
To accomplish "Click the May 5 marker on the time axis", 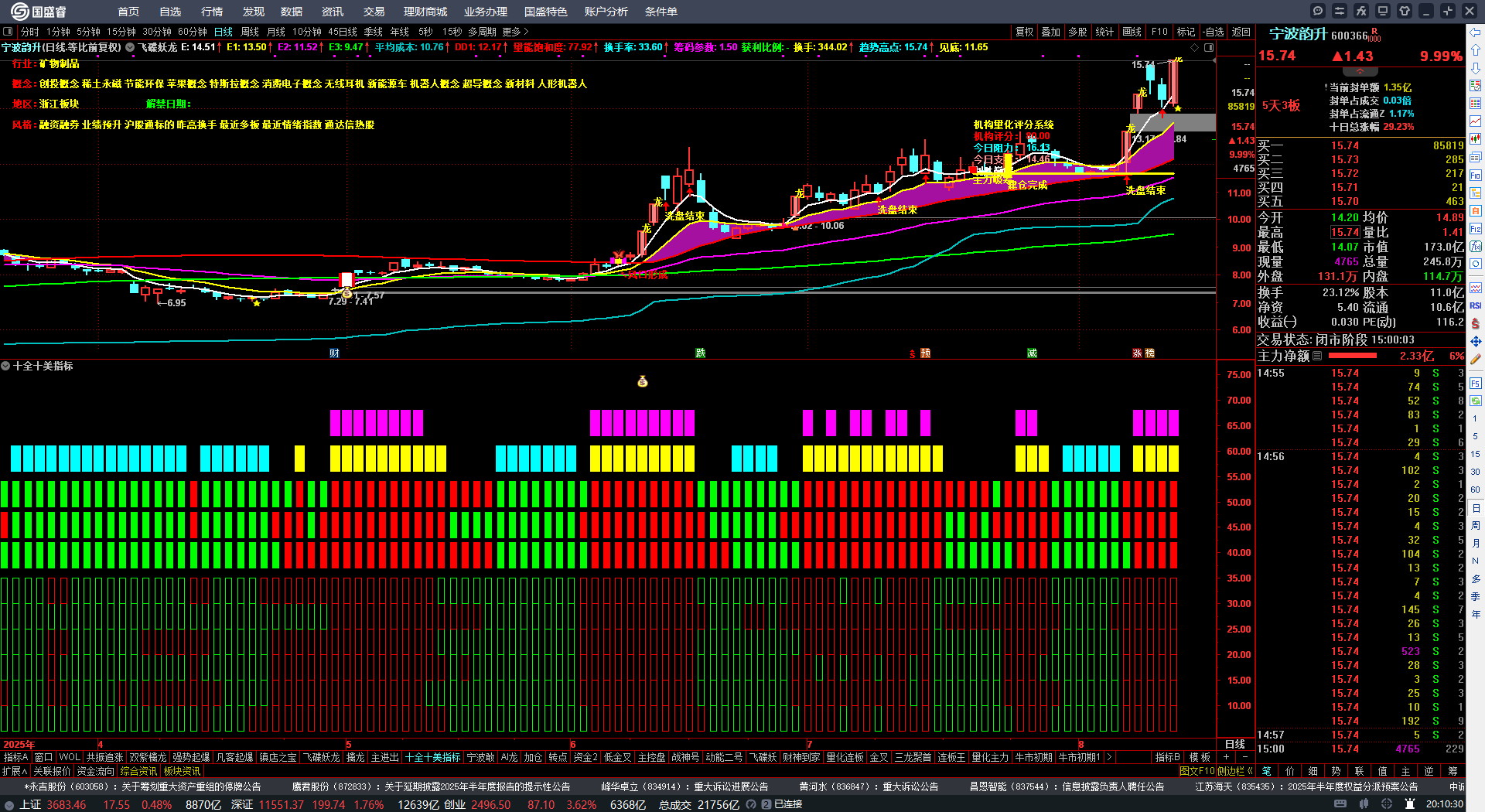I will 348,745.
